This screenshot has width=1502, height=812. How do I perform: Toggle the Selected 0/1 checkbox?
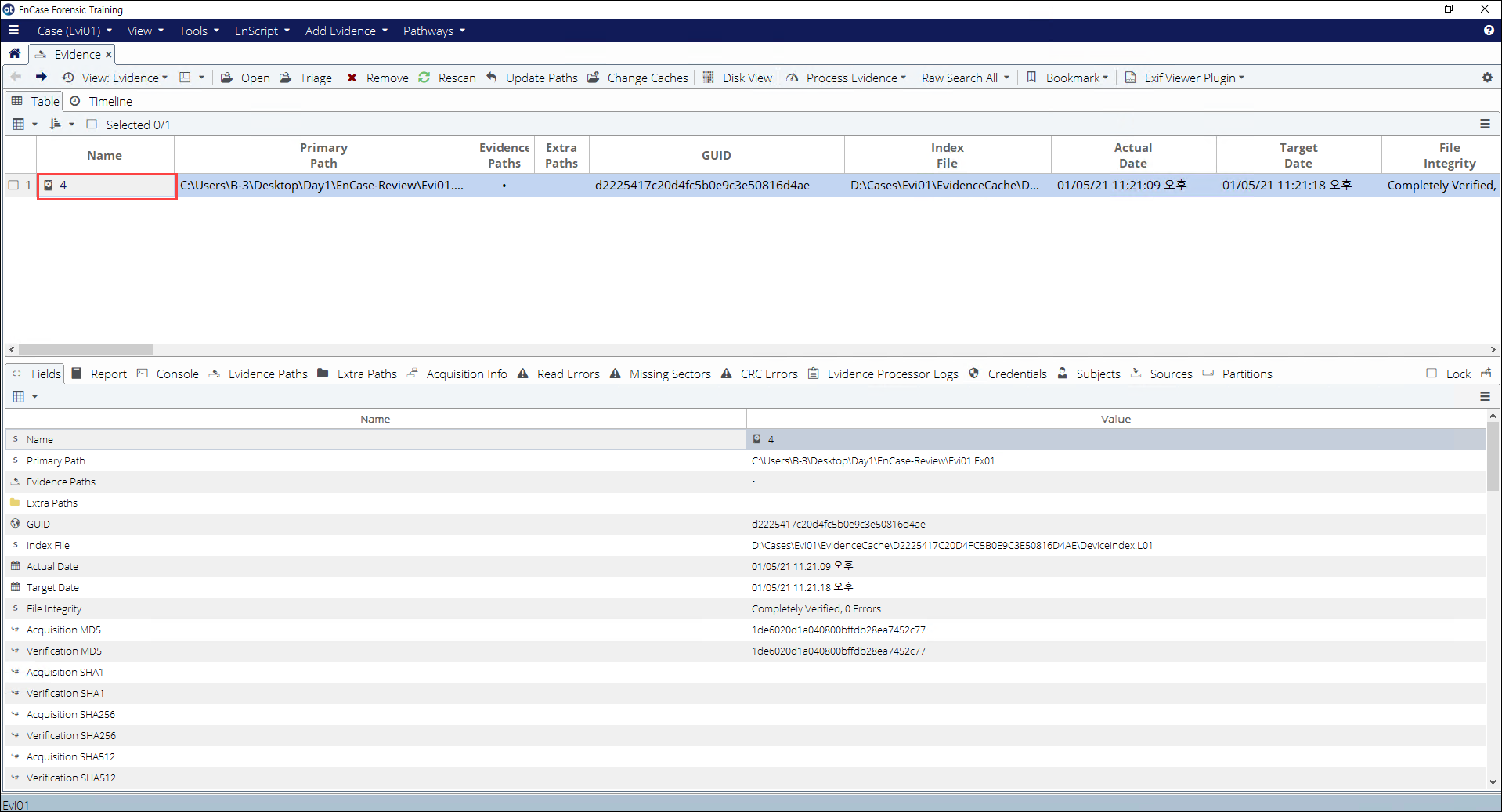click(92, 124)
